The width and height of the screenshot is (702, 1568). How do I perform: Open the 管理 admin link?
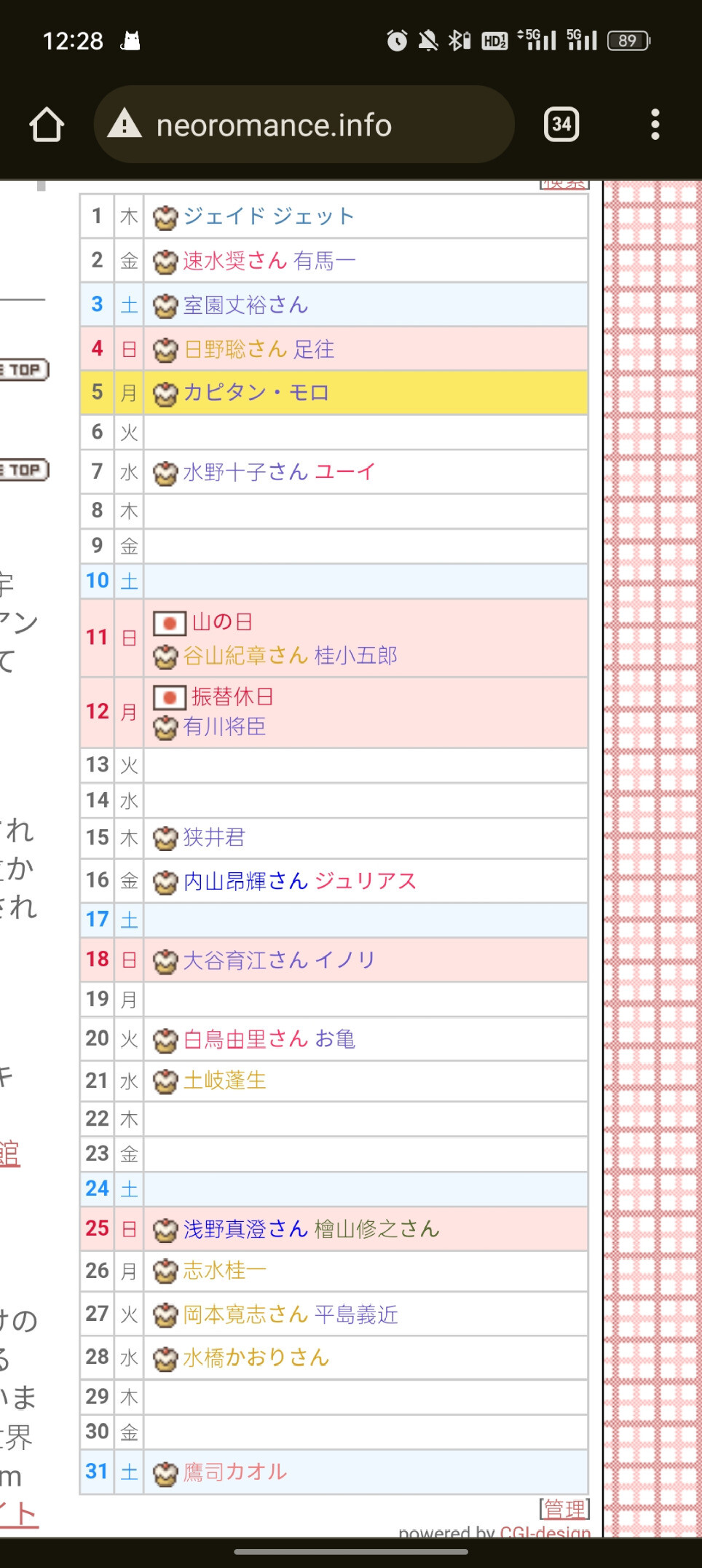point(564,1508)
